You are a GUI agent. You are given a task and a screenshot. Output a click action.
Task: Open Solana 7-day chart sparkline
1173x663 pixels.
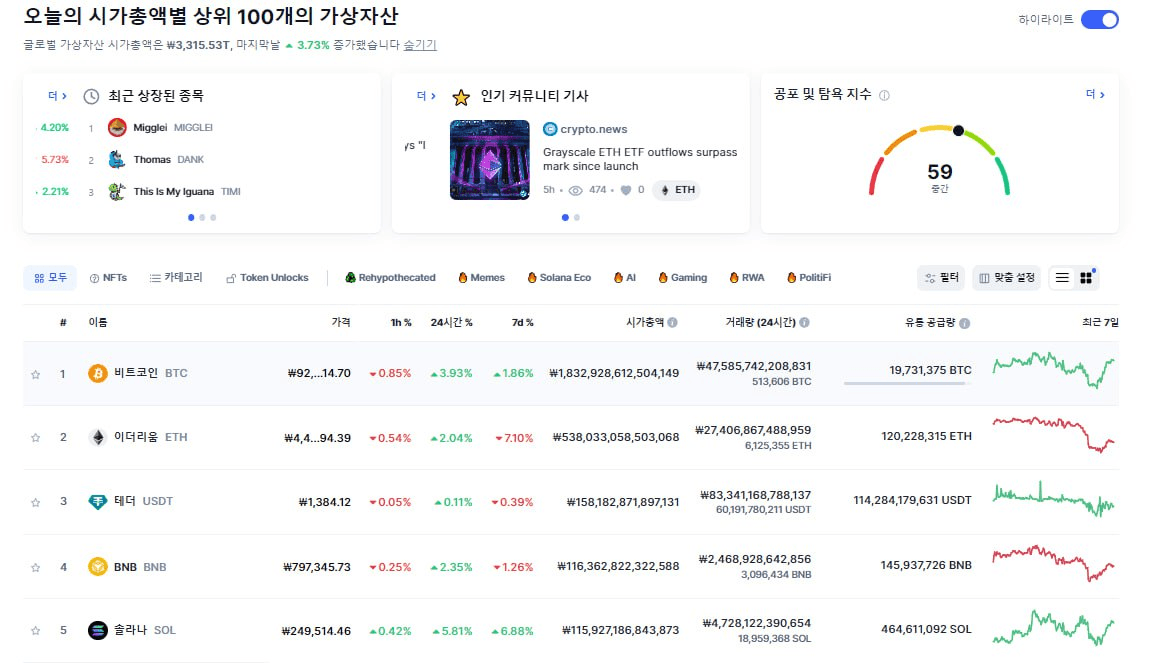[1053, 628]
